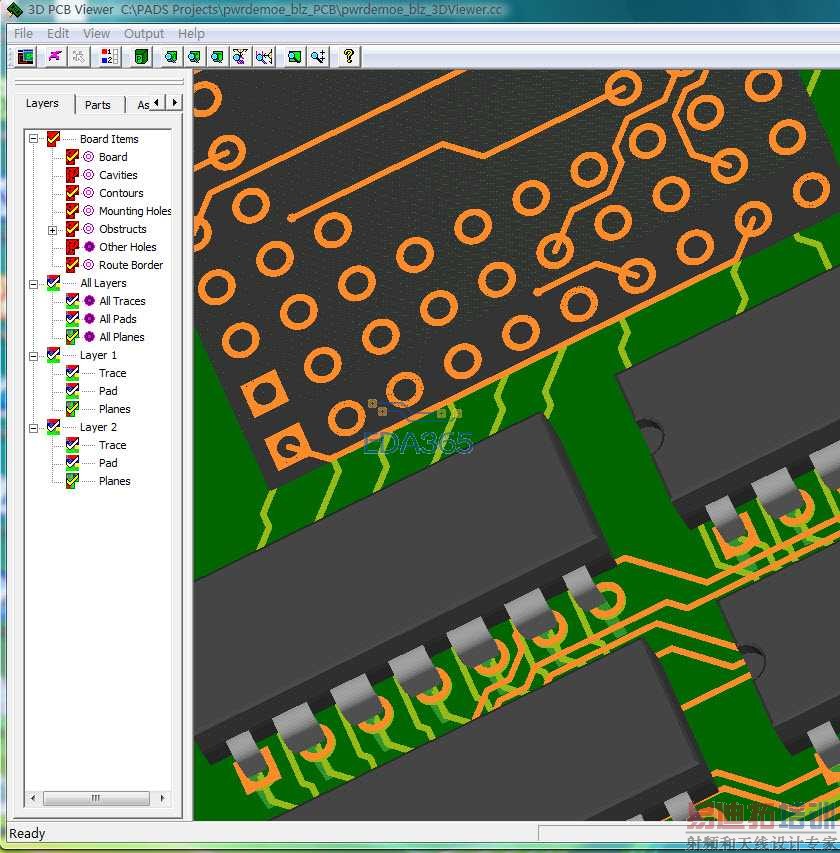This screenshot has width=840, height=853.
Task: Click the purple circle icon beside All Traces
Action: 89,301
